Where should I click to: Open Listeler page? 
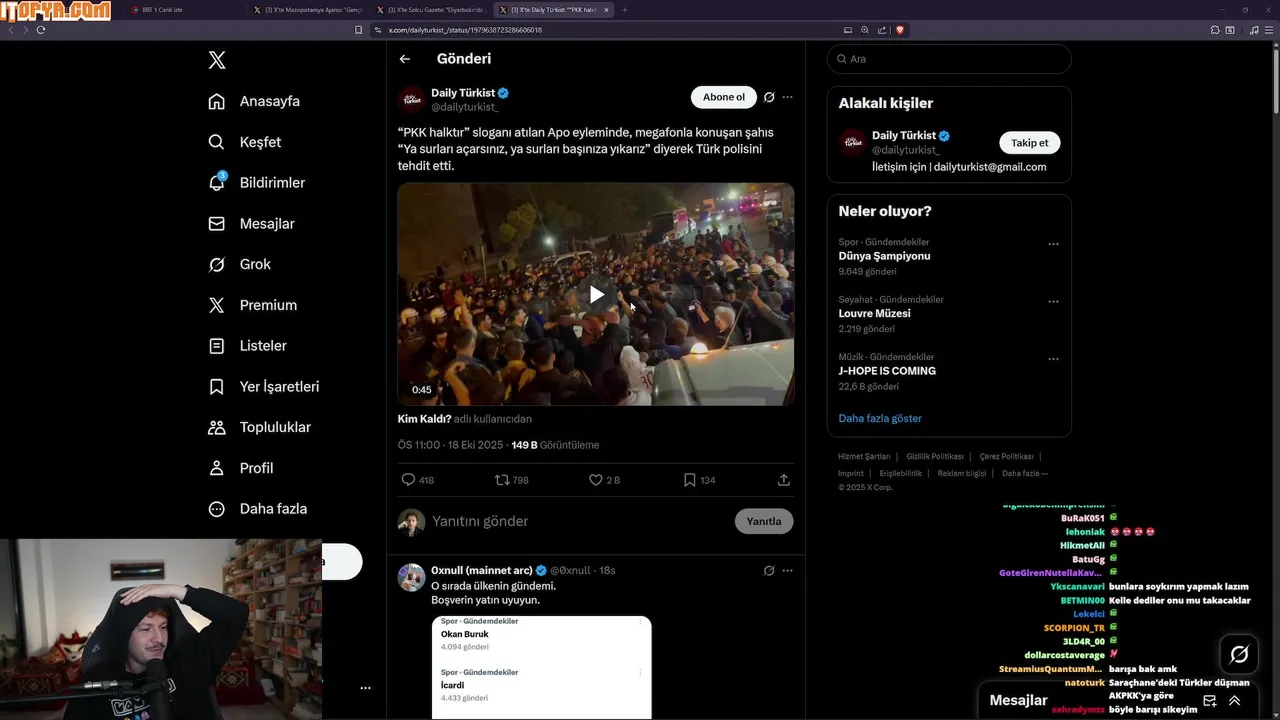tap(247, 346)
